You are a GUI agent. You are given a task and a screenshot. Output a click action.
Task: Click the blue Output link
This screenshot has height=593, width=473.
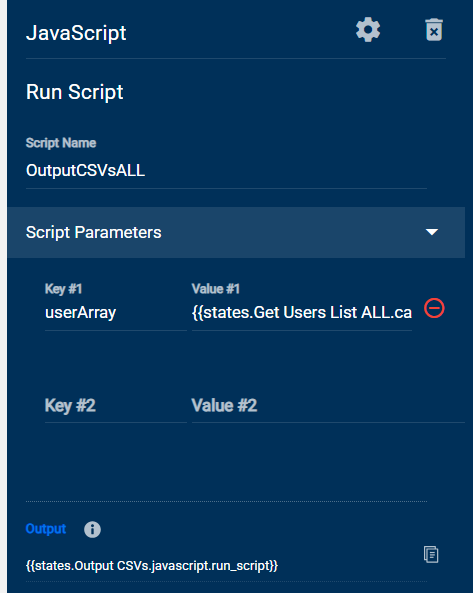coord(46,528)
